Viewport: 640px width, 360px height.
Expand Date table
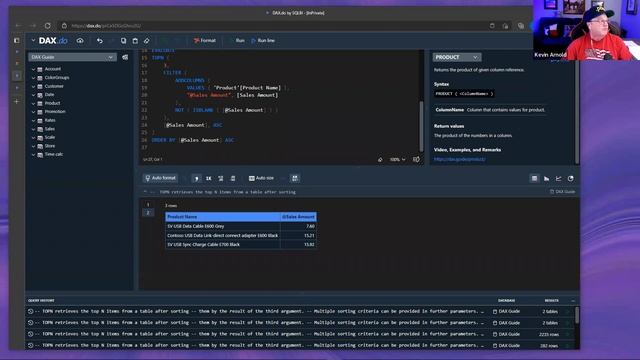(33, 95)
